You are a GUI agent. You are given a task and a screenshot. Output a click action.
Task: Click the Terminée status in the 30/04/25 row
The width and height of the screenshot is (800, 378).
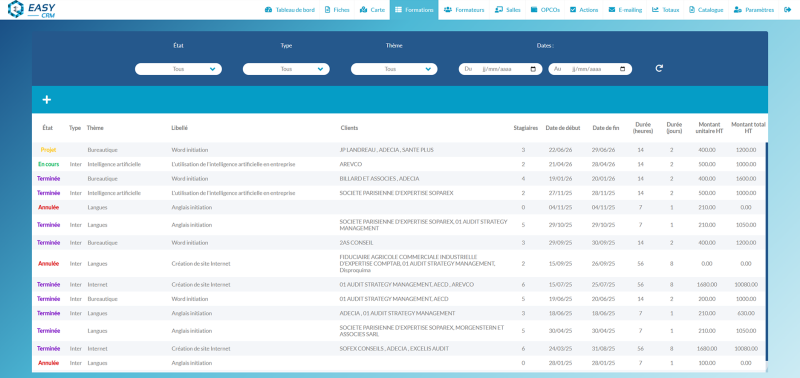[48, 331]
